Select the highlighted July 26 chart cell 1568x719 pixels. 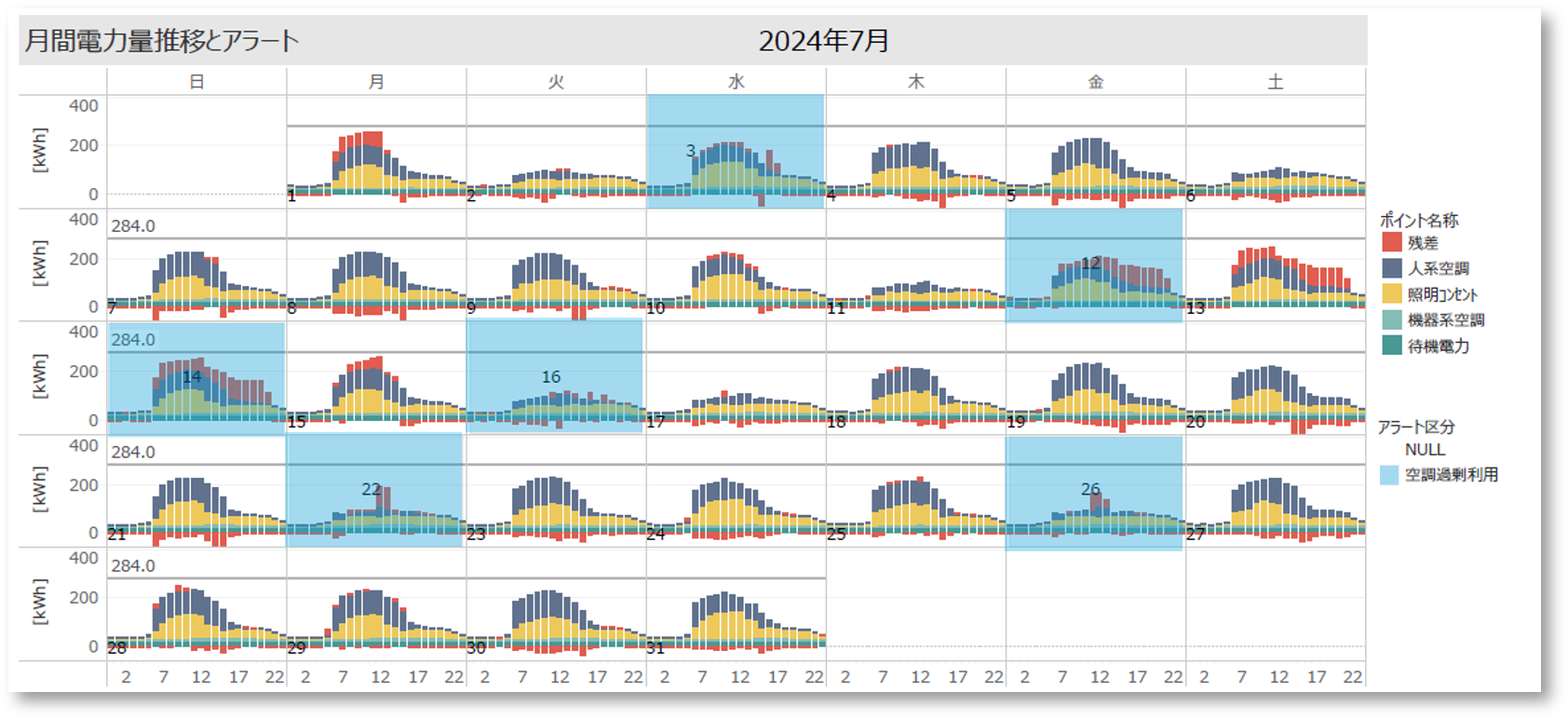point(1094,493)
